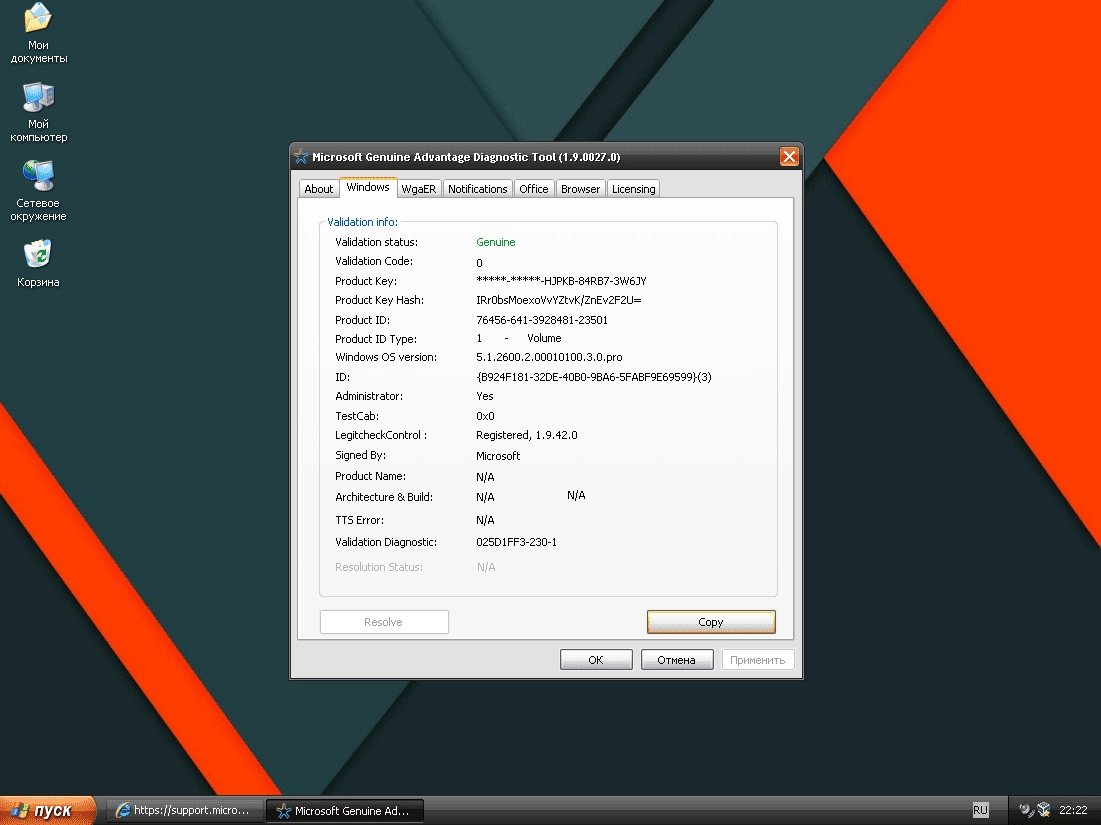Click the TTS Error label

click(x=360, y=520)
